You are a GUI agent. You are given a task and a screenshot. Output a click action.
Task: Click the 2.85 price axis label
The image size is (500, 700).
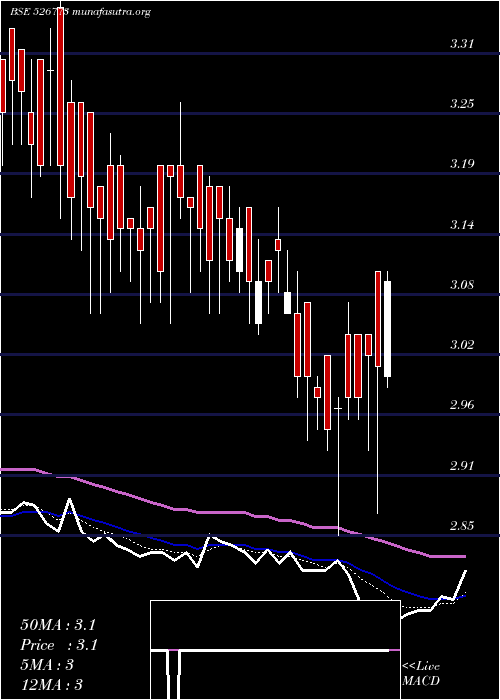[461, 525]
